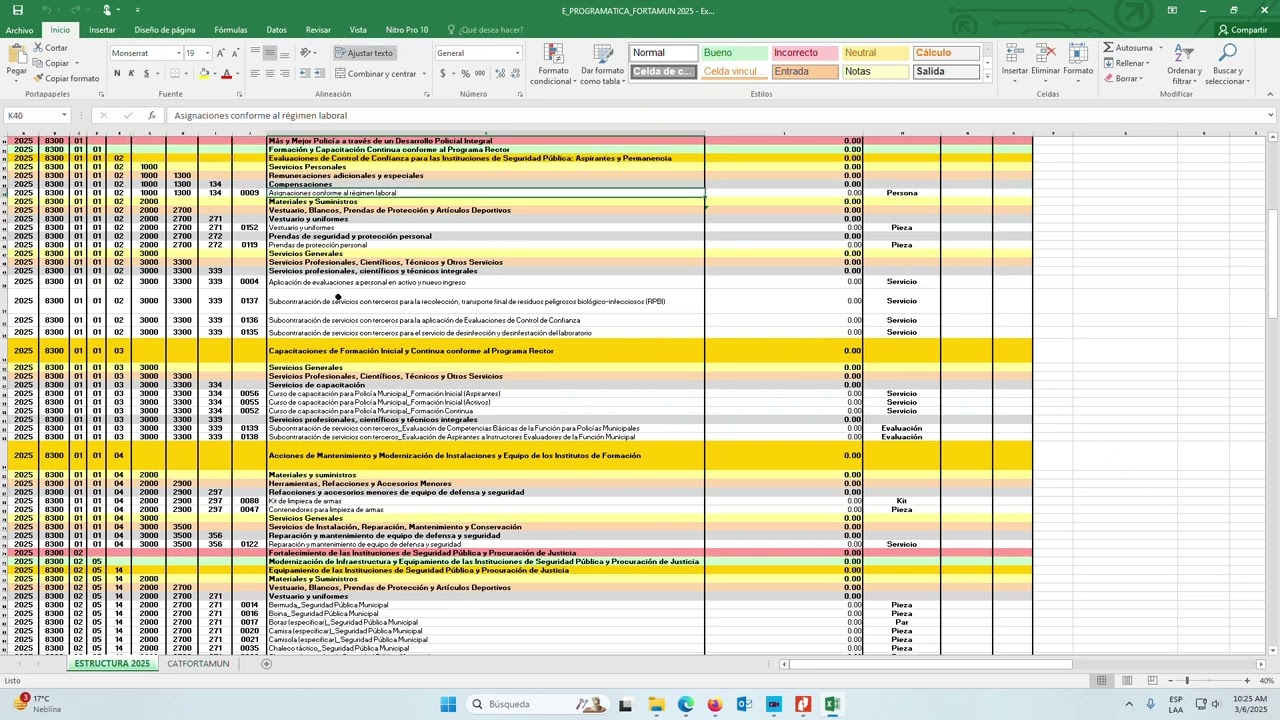
Task: Toggle underline formatting (S)
Action: 146,73
